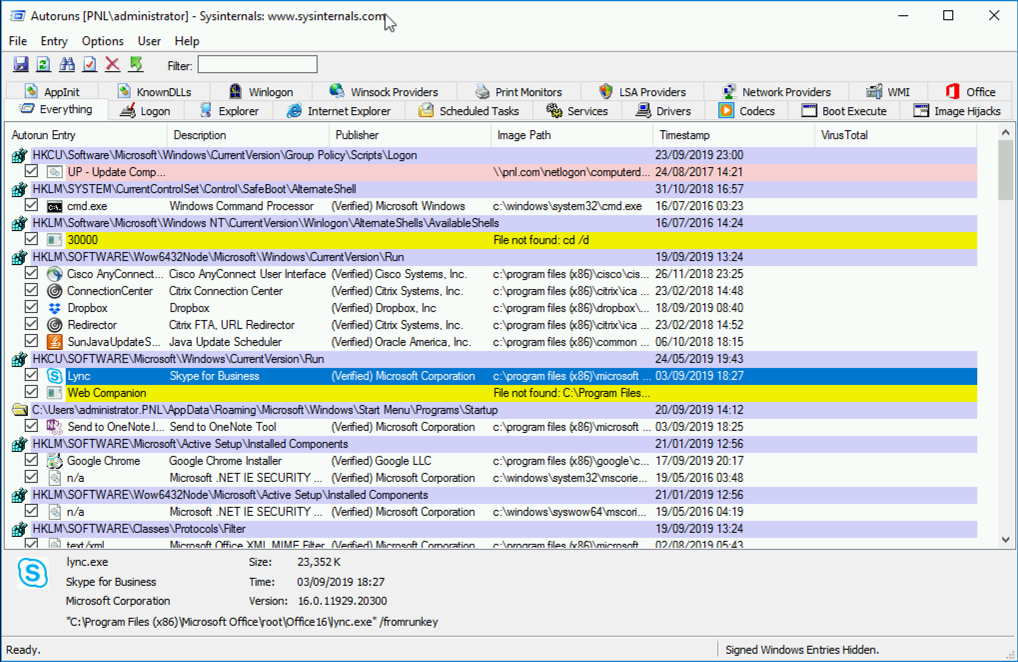Click the cmd.exe entry icon
The width and height of the screenshot is (1018, 662).
tap(55, 206)
